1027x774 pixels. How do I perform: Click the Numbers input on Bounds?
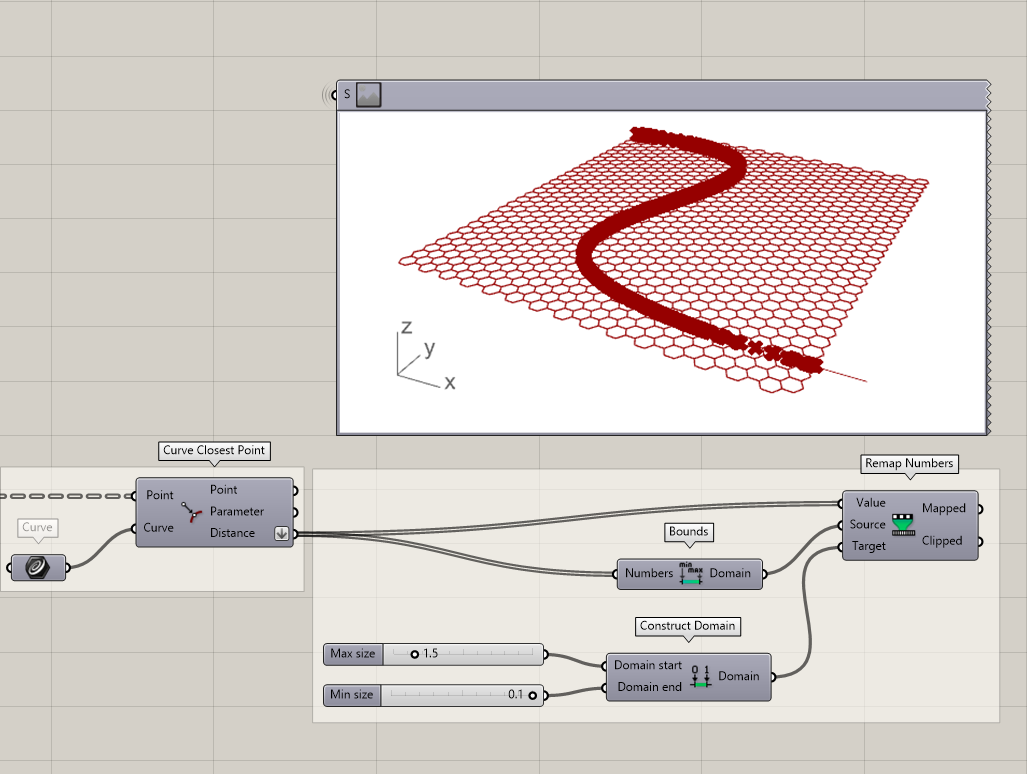[648, 574]
